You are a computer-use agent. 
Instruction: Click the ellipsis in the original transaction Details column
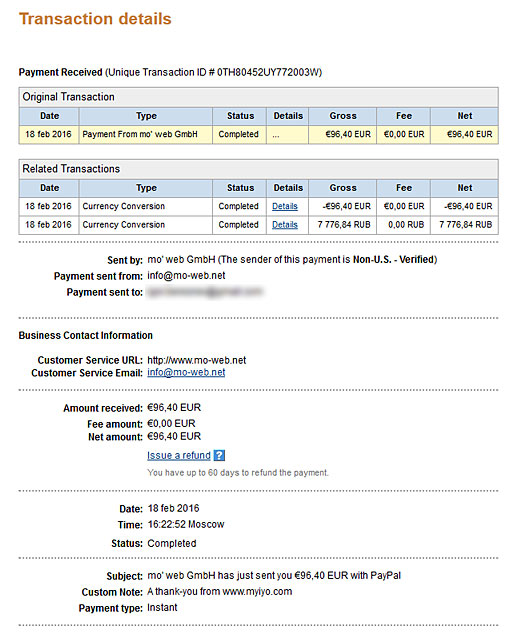(x=276, y=135)
